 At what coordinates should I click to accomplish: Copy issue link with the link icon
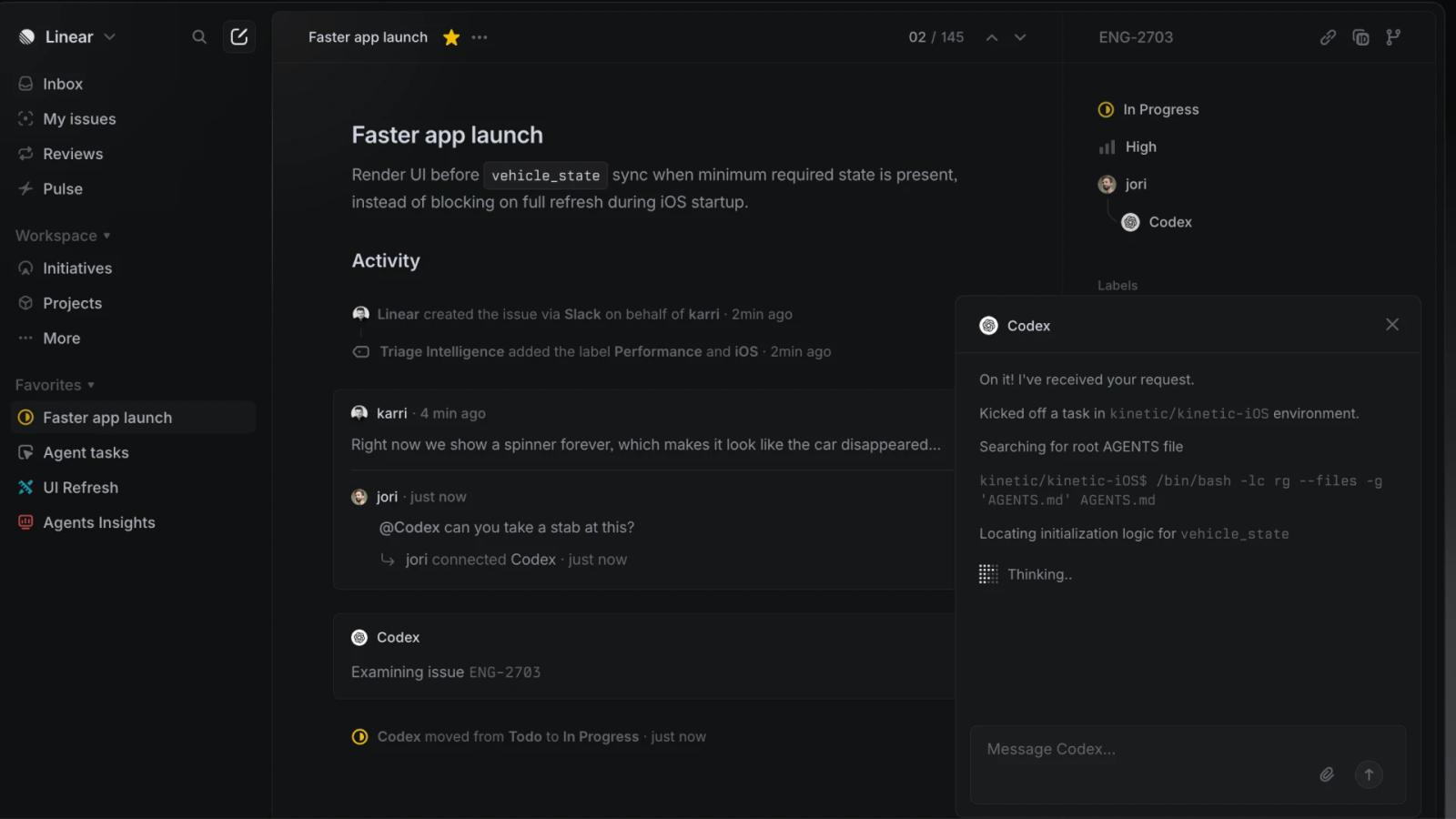[1329, 37]
